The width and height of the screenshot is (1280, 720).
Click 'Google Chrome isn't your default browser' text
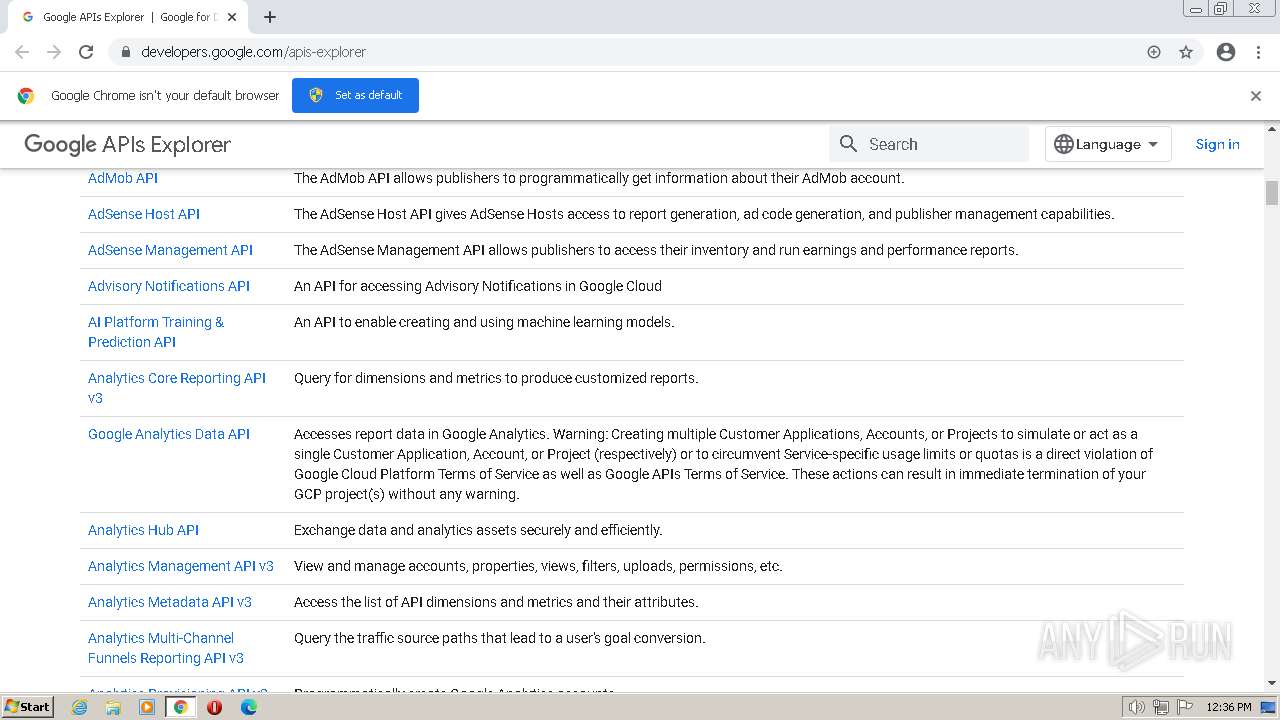pos(165,96)
